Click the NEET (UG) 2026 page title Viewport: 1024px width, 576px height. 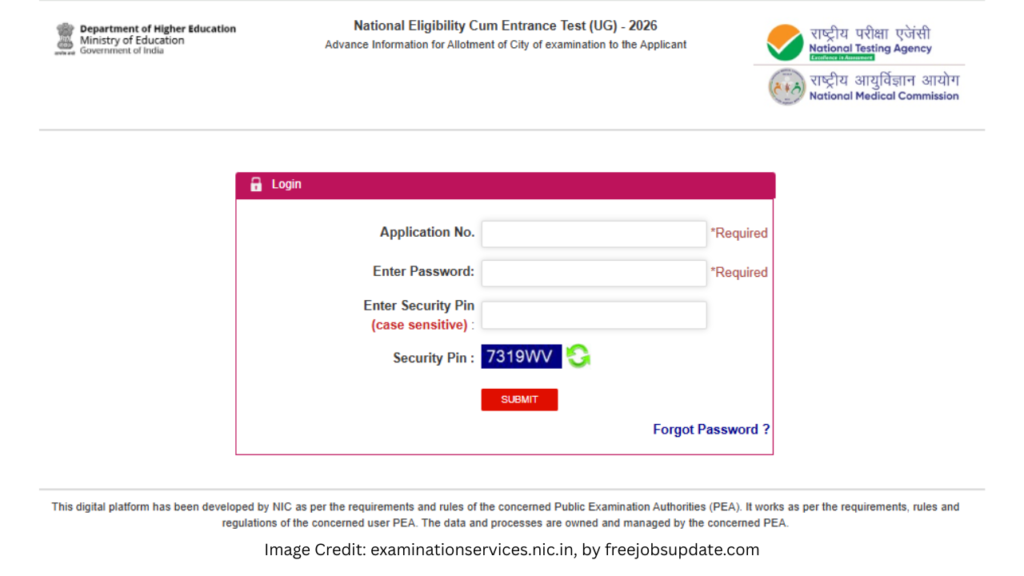pyautogui.click(x=505, y=26)
